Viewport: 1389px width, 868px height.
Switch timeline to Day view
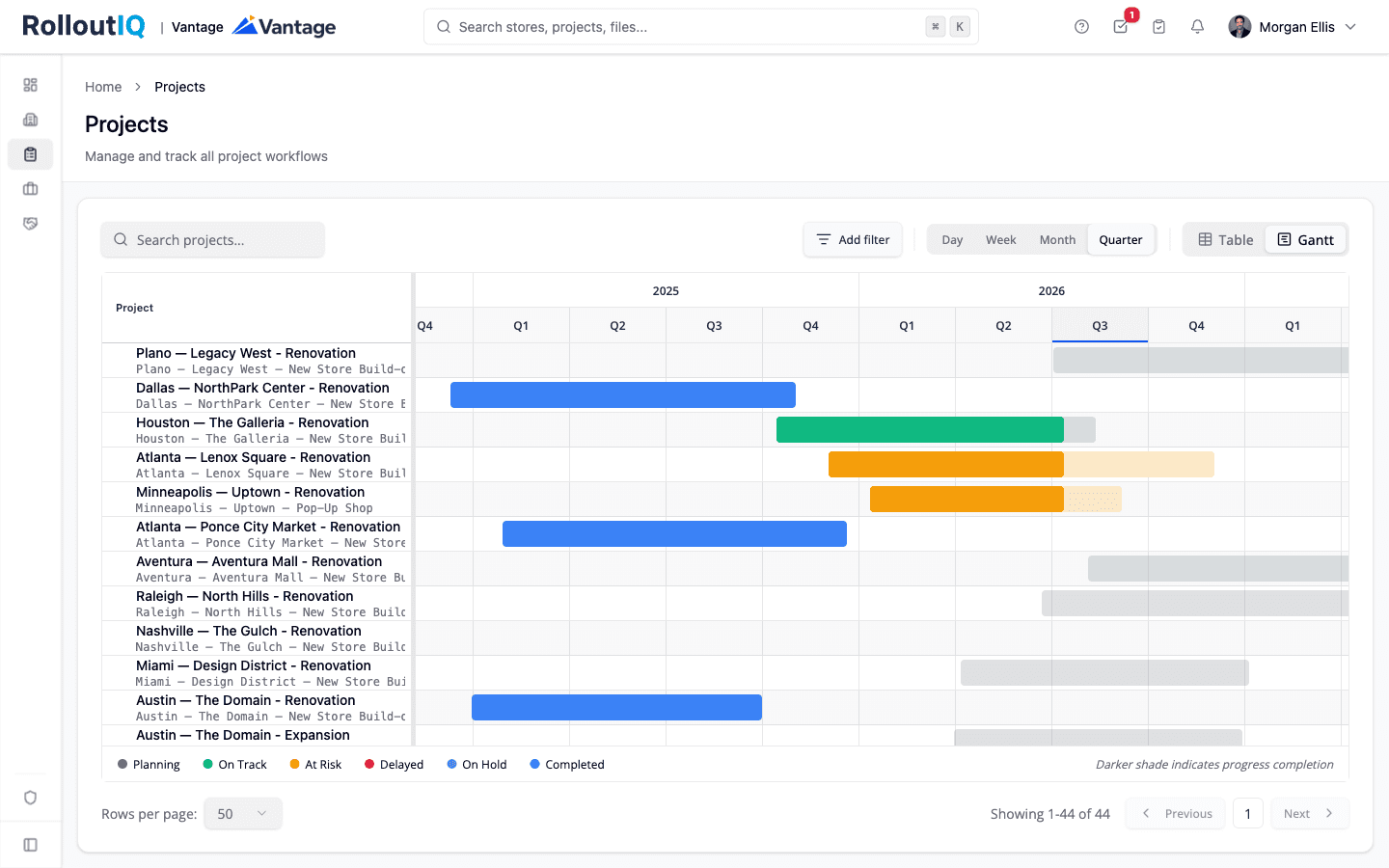point(952,240)
